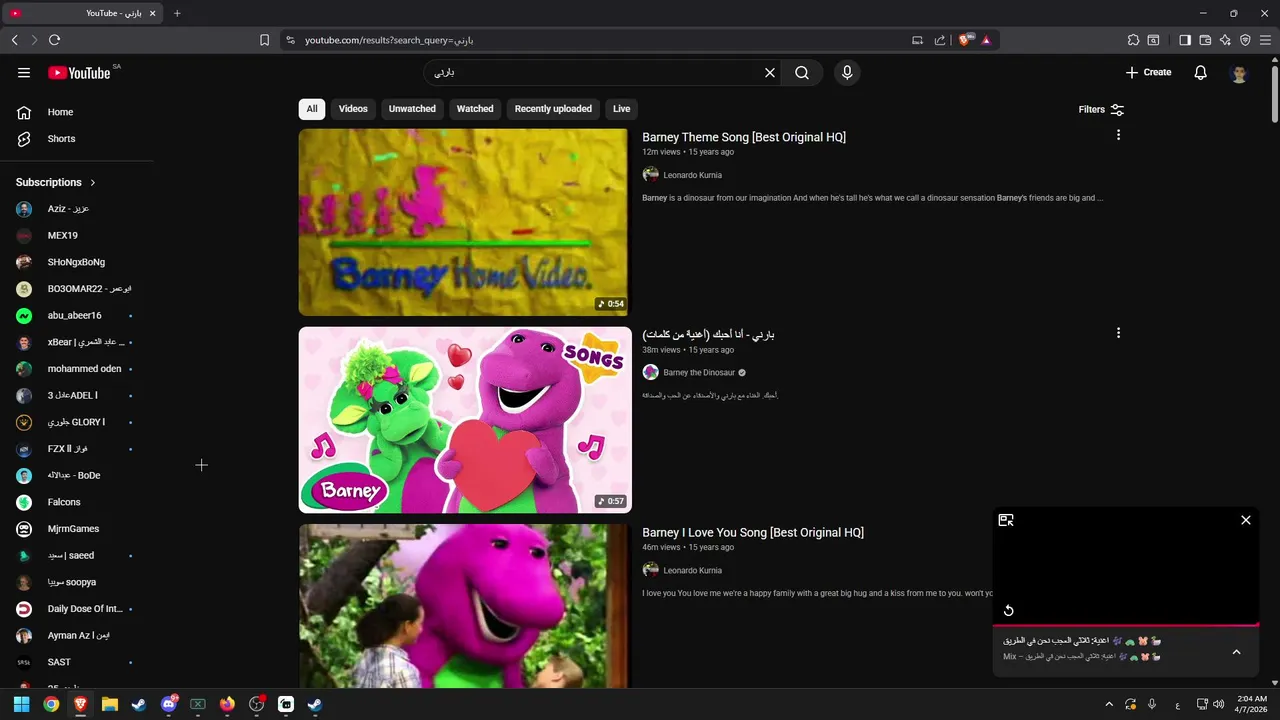Select the Watched filter chip
This screenshot has width=1280, height=720.
(x=475, y=109)
